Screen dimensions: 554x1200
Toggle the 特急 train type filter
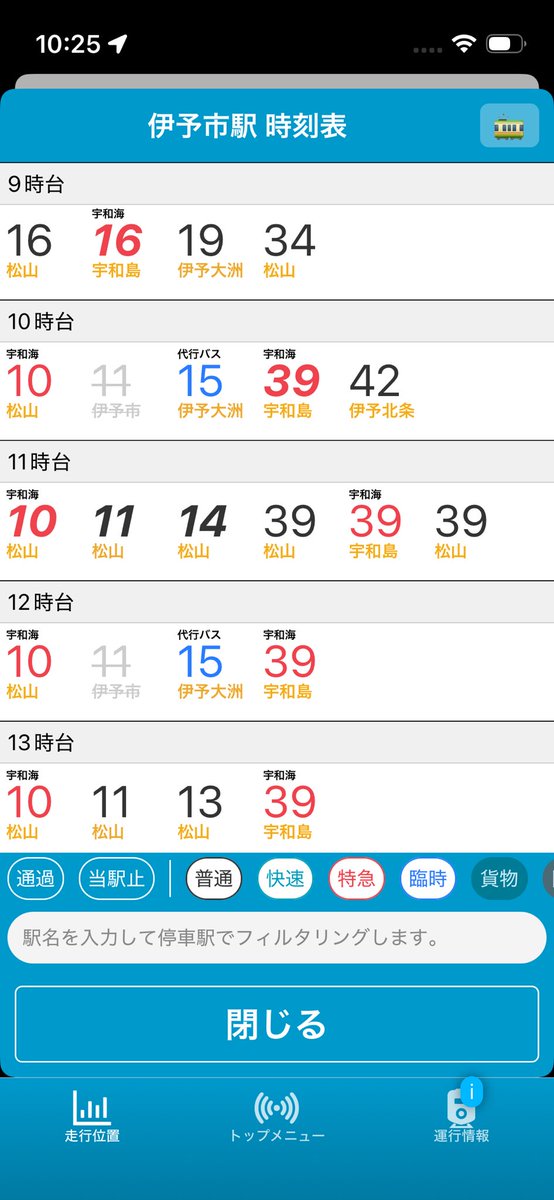[x=357, y=879]
